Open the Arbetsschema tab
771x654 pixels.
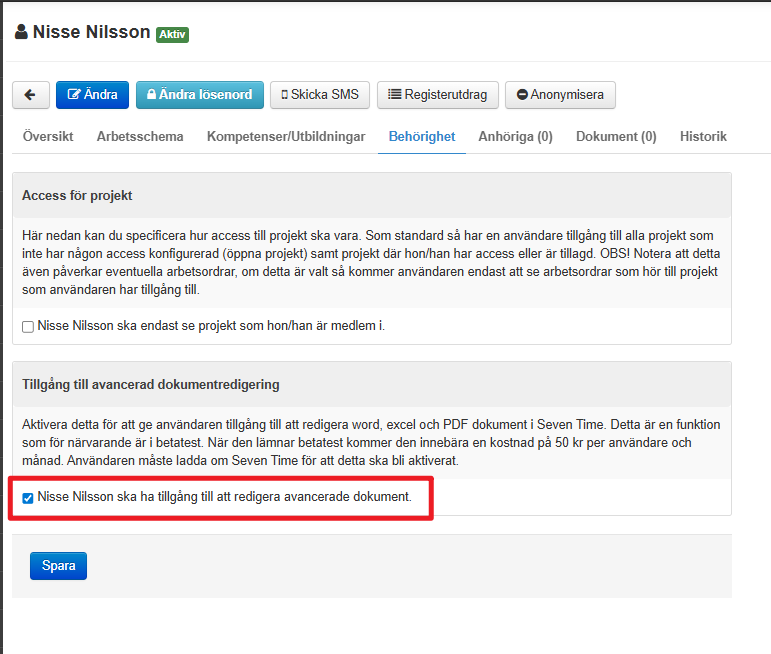pyautogui.click(x=140, y=137)
